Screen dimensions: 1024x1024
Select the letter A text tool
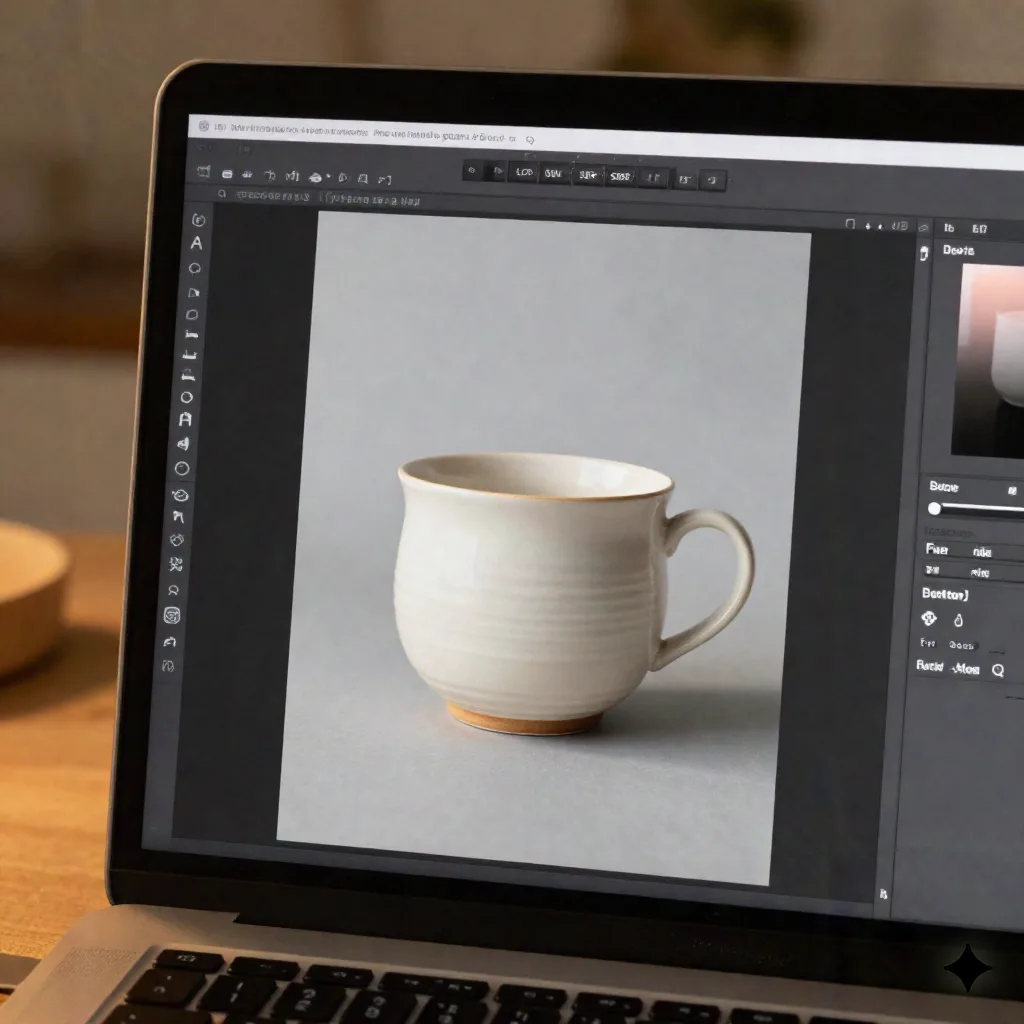(196, 243)
